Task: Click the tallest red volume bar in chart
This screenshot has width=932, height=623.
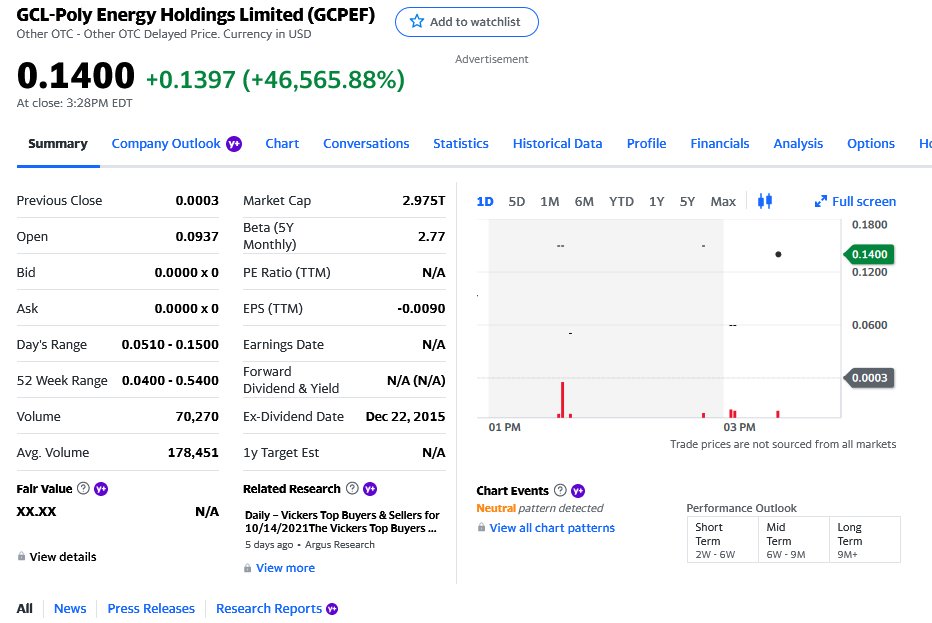Action: [562, 399]
